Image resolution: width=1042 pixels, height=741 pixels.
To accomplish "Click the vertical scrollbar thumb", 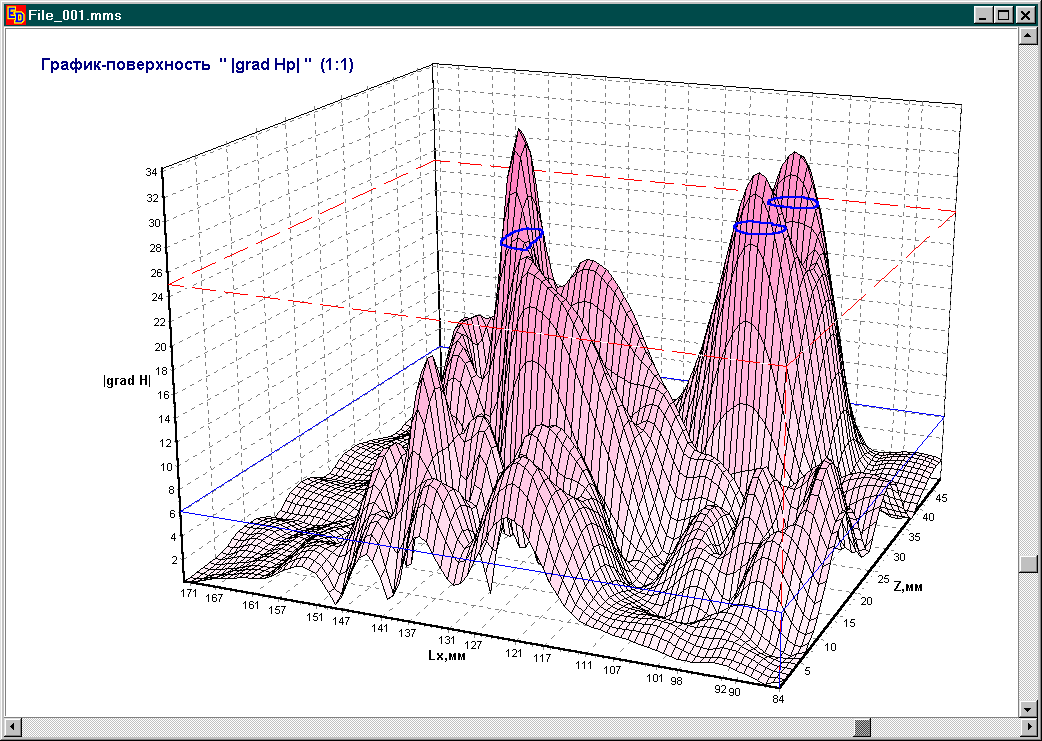I will (1027, 563).
